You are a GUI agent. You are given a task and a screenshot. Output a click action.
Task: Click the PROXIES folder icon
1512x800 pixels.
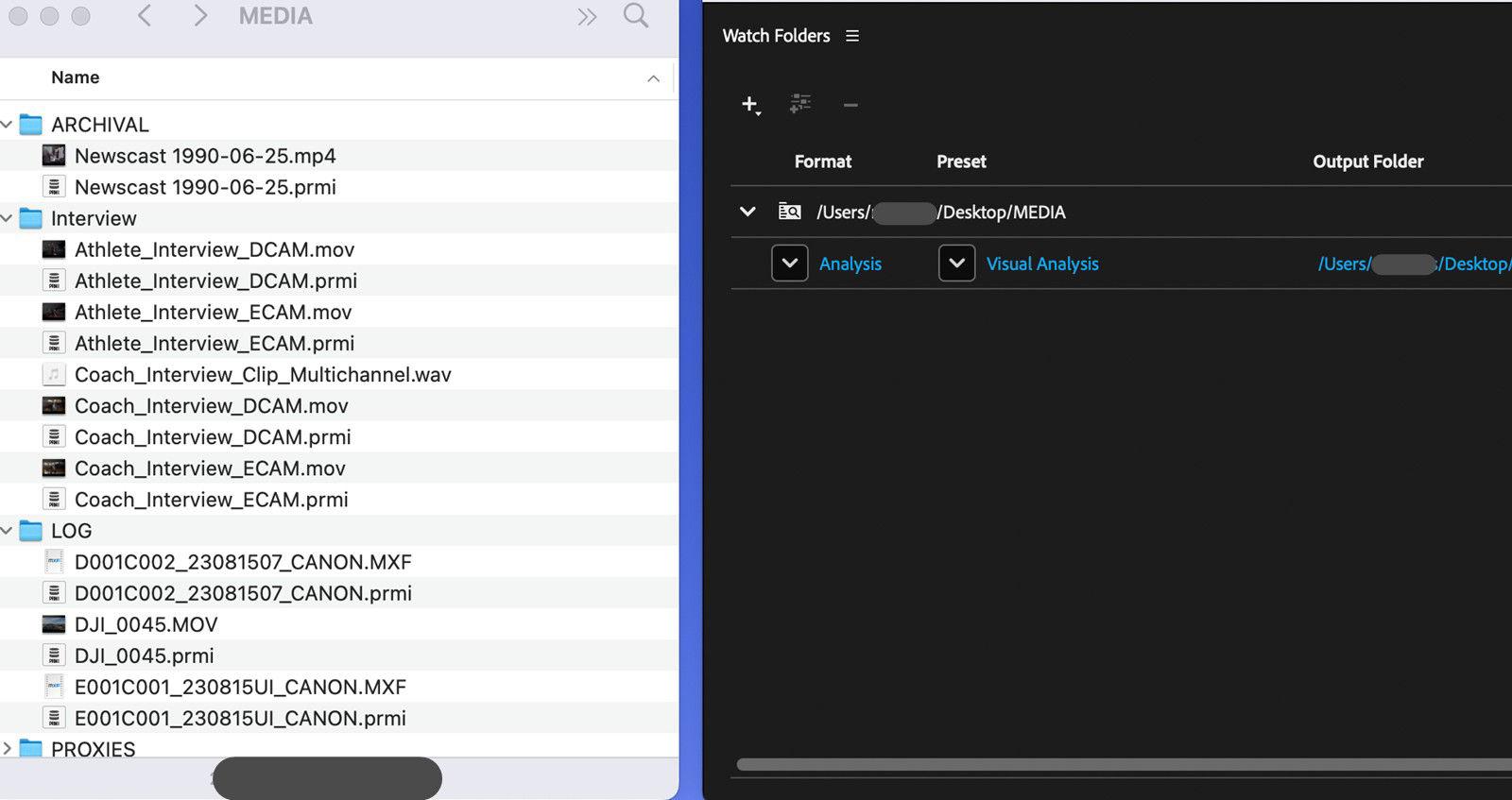tap(31, 748)
